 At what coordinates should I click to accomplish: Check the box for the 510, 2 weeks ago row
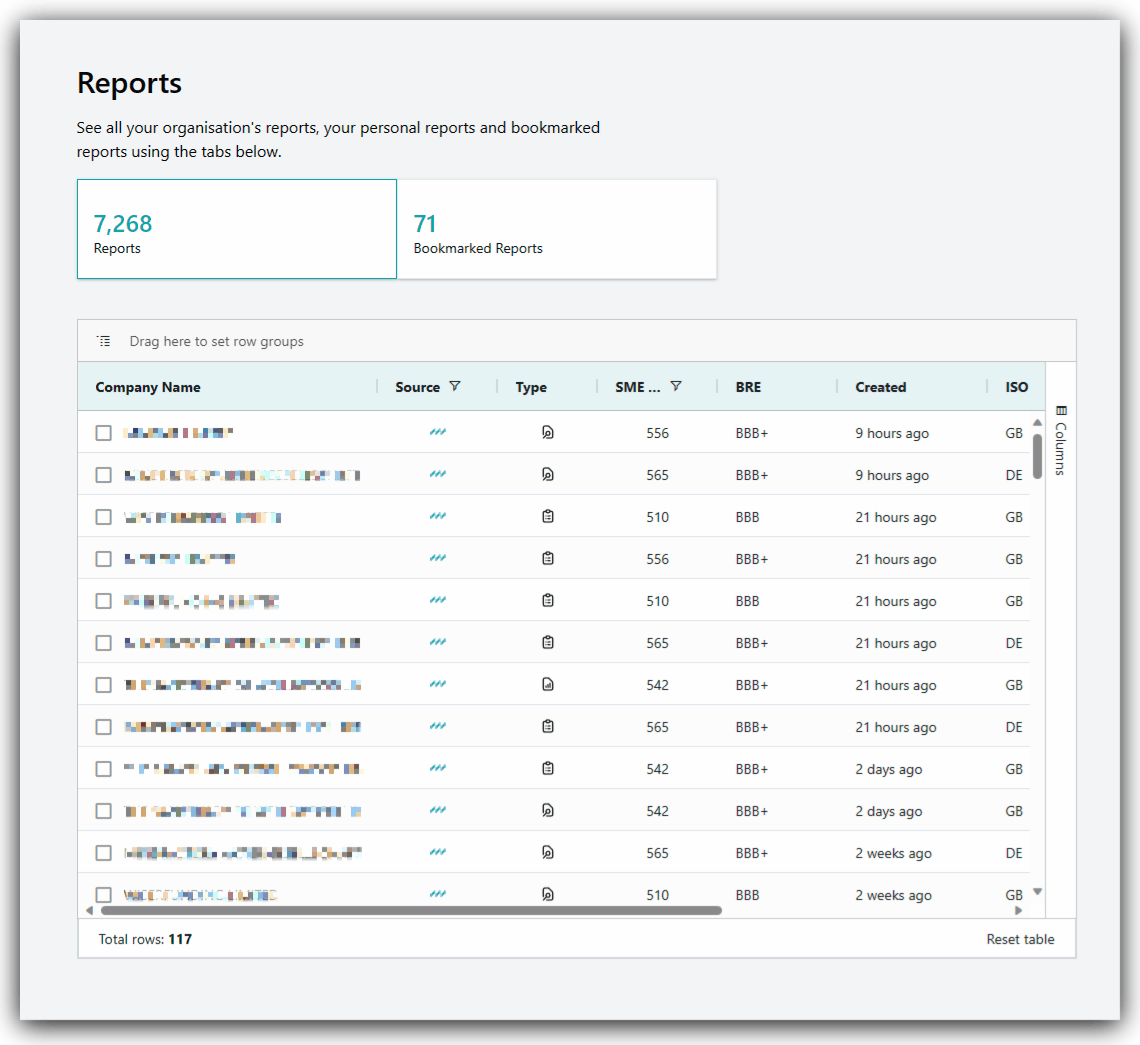[x=103, y=895]
